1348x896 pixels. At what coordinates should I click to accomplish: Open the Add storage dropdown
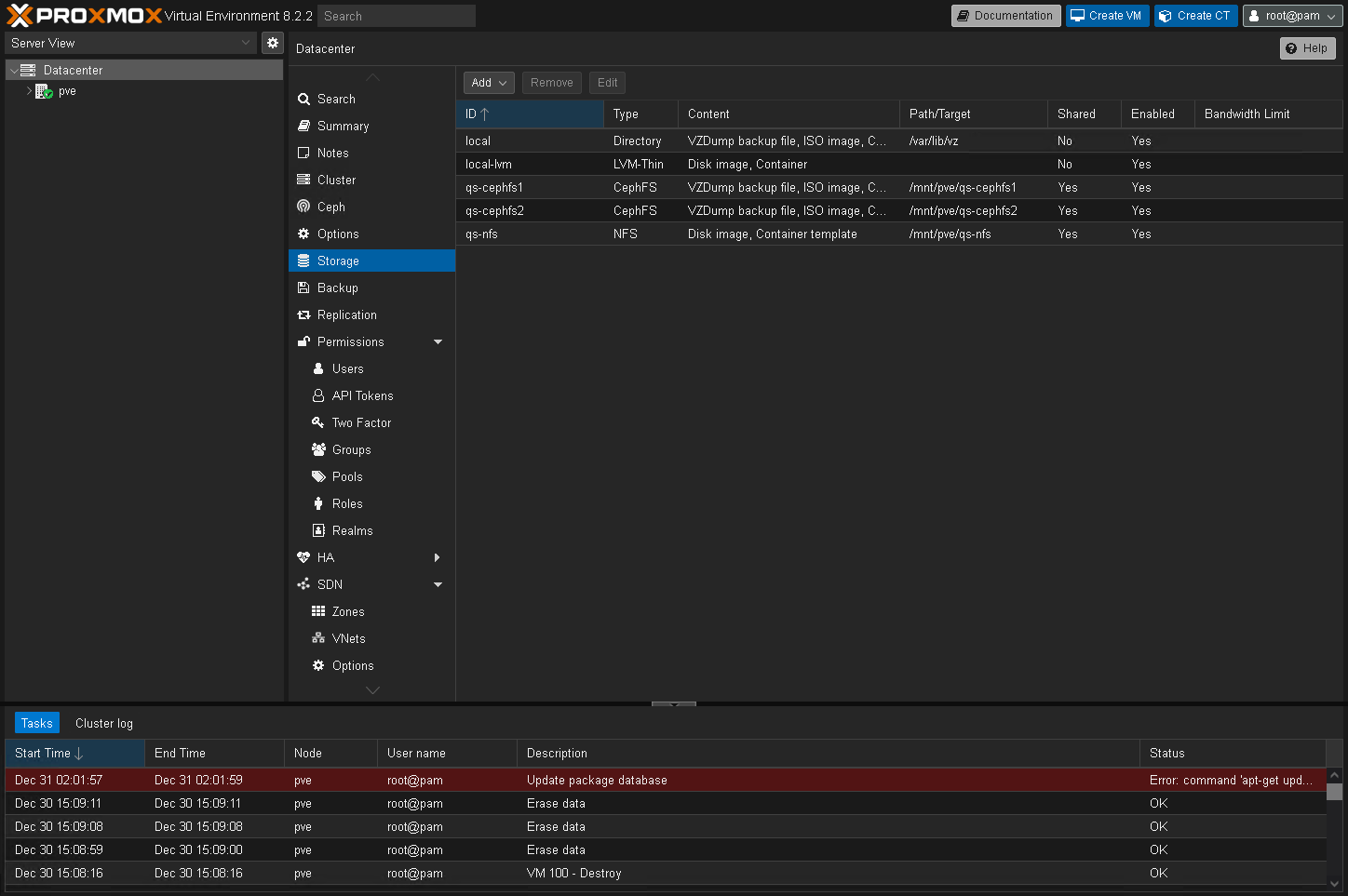(489, 83)
